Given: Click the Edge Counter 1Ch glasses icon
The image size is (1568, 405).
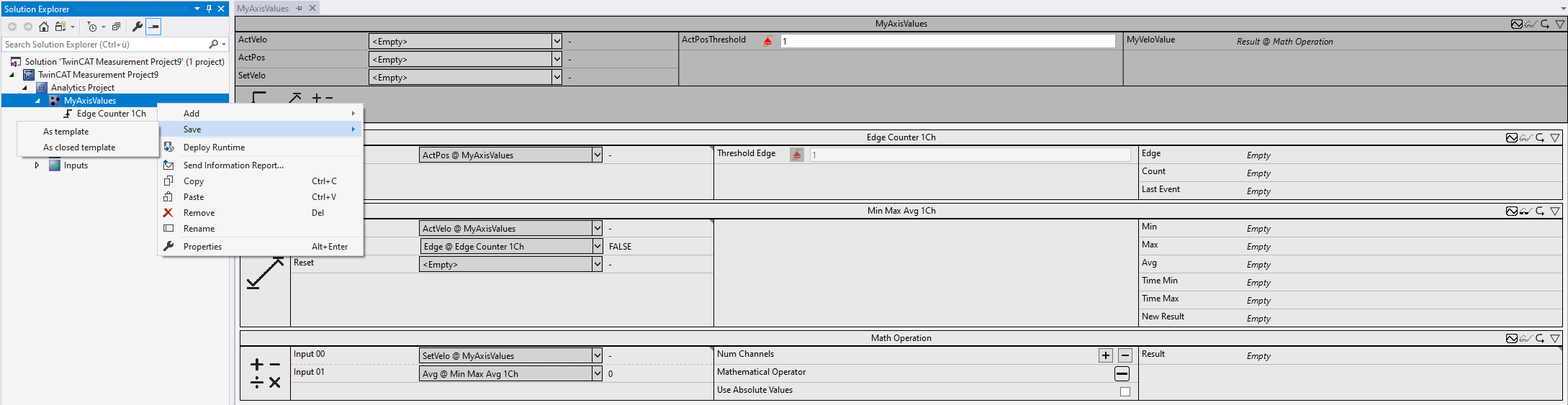Looking at the screenshot, I should point(1526,137).
